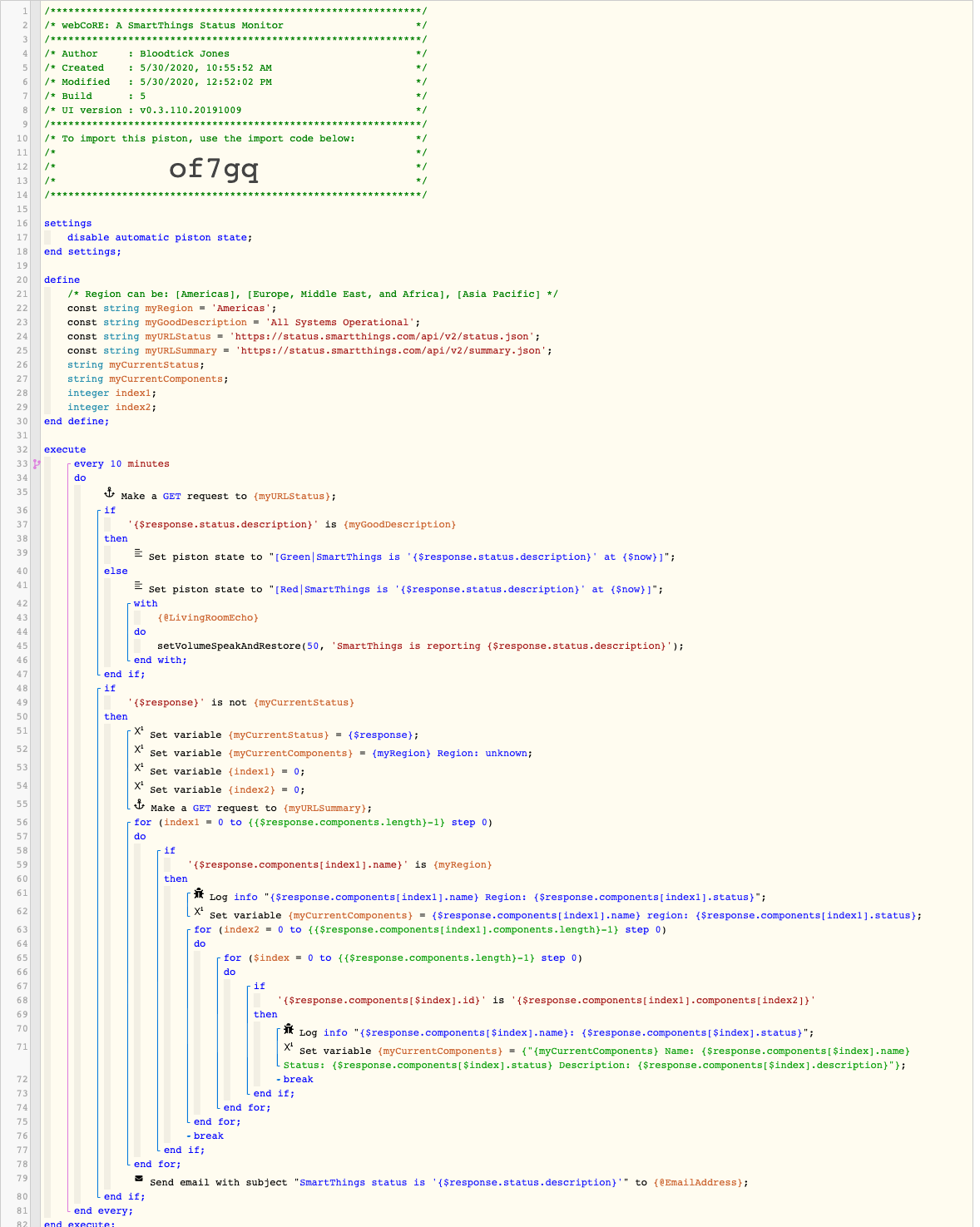This screenshot has width=980, height=1227.
Task: Click the piston state icon on the Red SmartThings line
Action: pos(139,586)
